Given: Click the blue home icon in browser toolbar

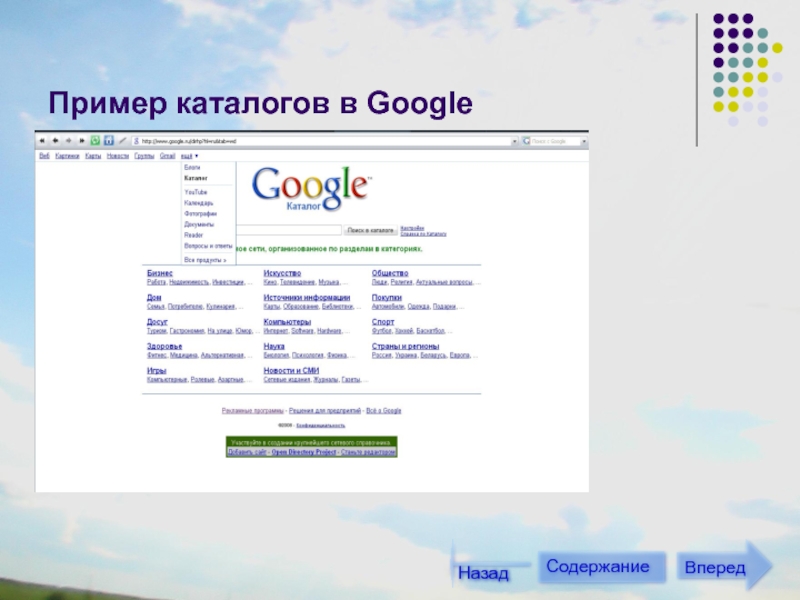Looking at the screenshot, I should click(x=108, y=141).
